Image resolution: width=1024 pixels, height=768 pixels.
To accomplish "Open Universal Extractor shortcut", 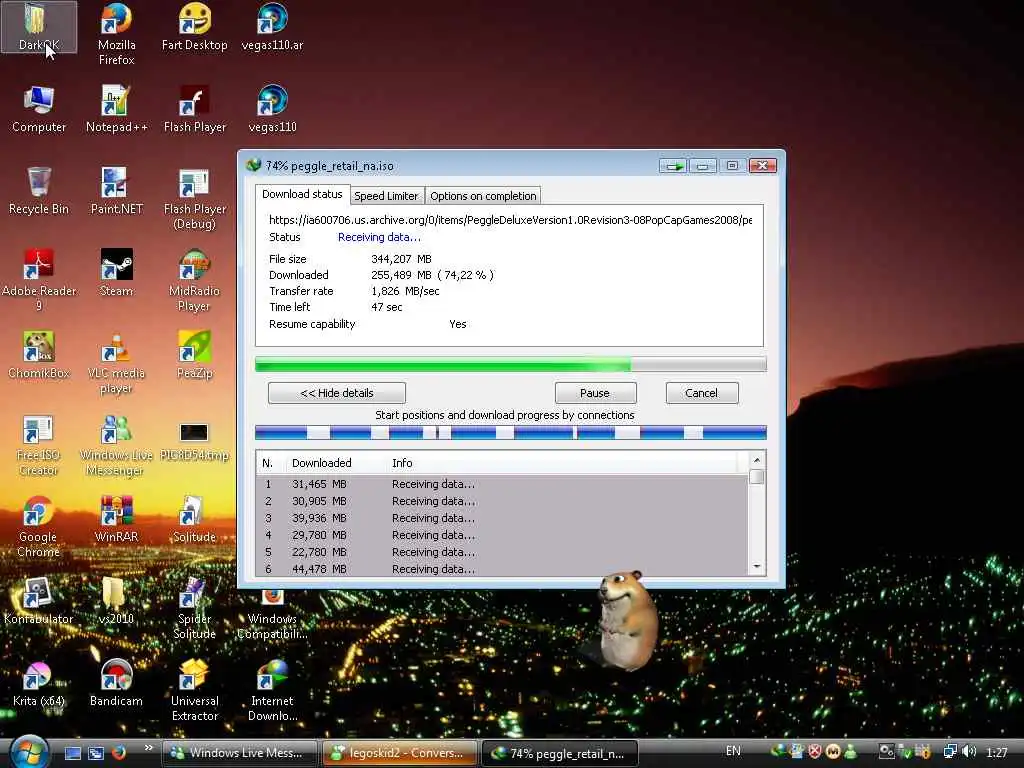I will point(195,691).
